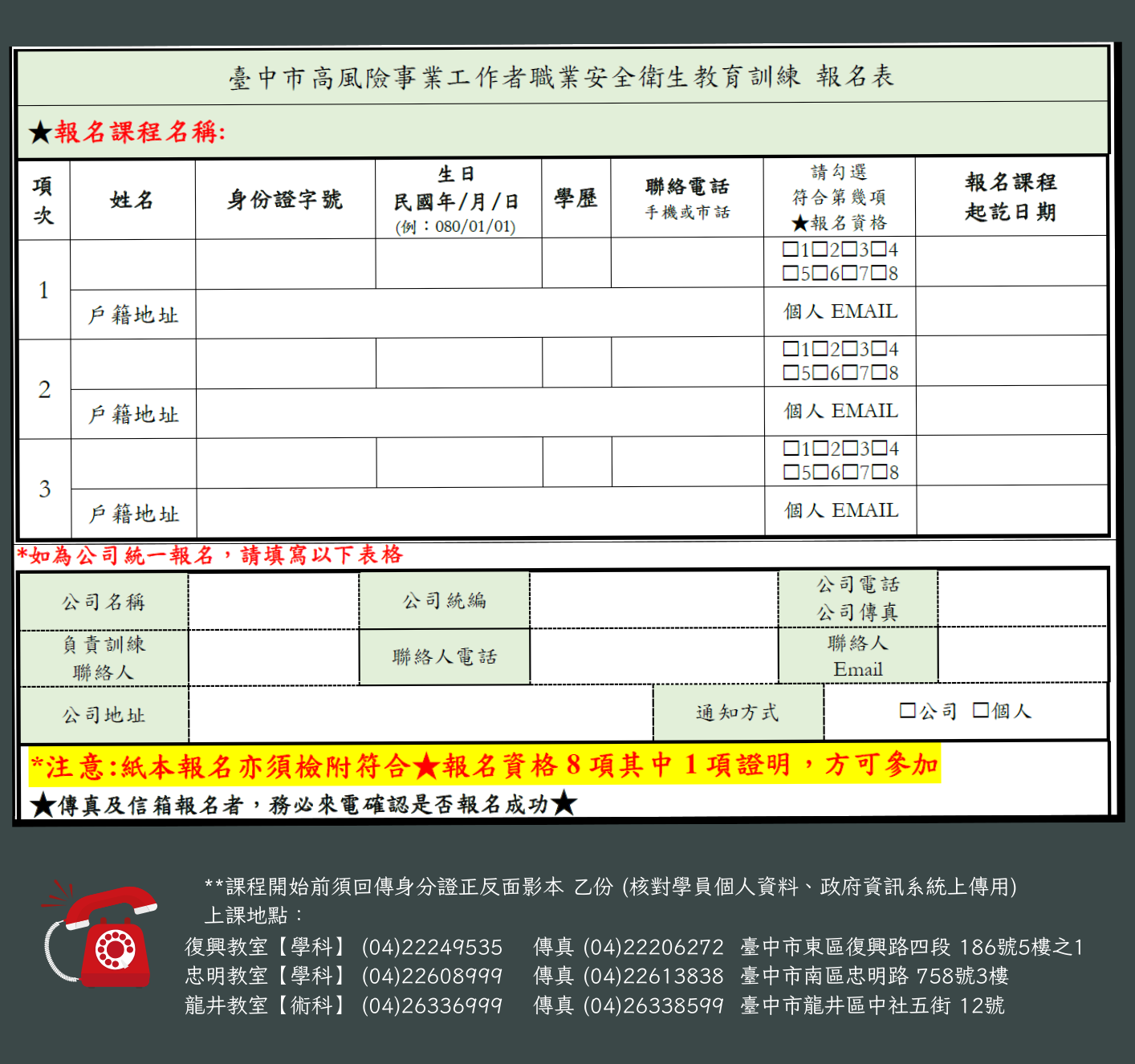Check qualification box 1 for applicant 3
This screenshot has width=1135, height=1064.
[791, 449]
